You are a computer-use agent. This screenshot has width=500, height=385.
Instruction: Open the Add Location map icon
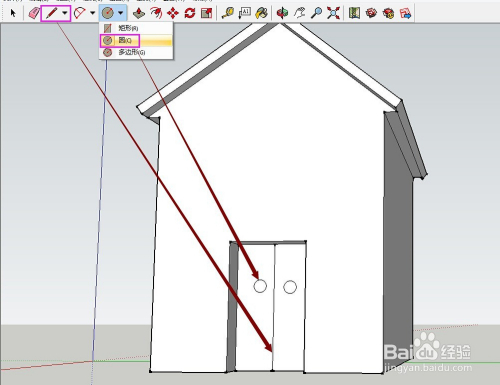(354, 13)
